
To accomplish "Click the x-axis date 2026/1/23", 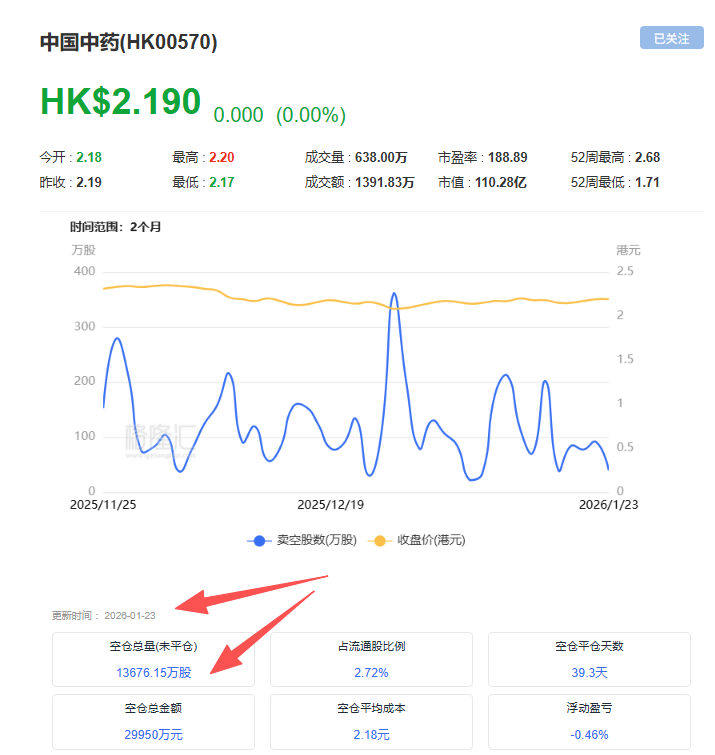I will click(x=608, y=505).
